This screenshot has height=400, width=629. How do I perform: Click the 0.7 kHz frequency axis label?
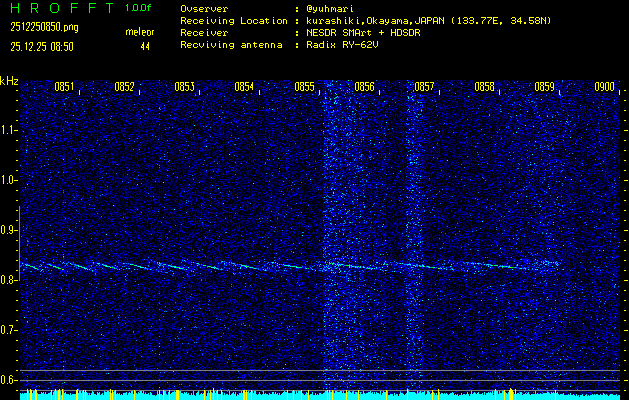click(x=9, y=330)
